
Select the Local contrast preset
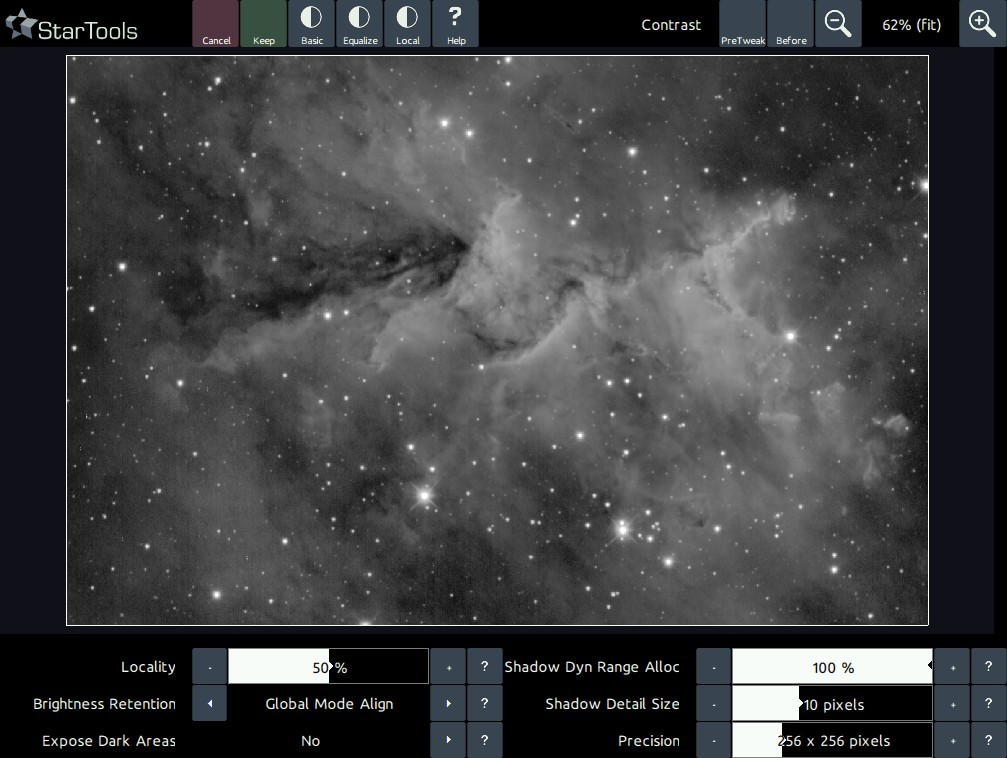407,24
